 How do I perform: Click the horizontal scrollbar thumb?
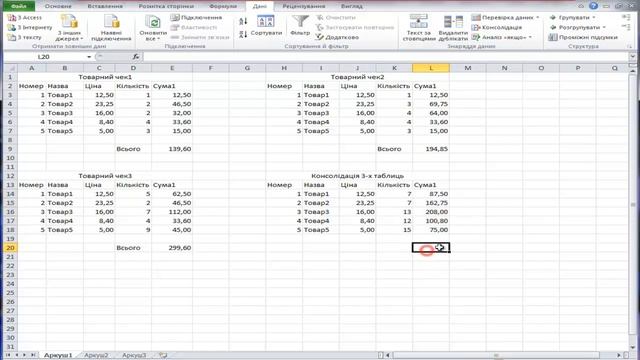(x=496, y=355)
